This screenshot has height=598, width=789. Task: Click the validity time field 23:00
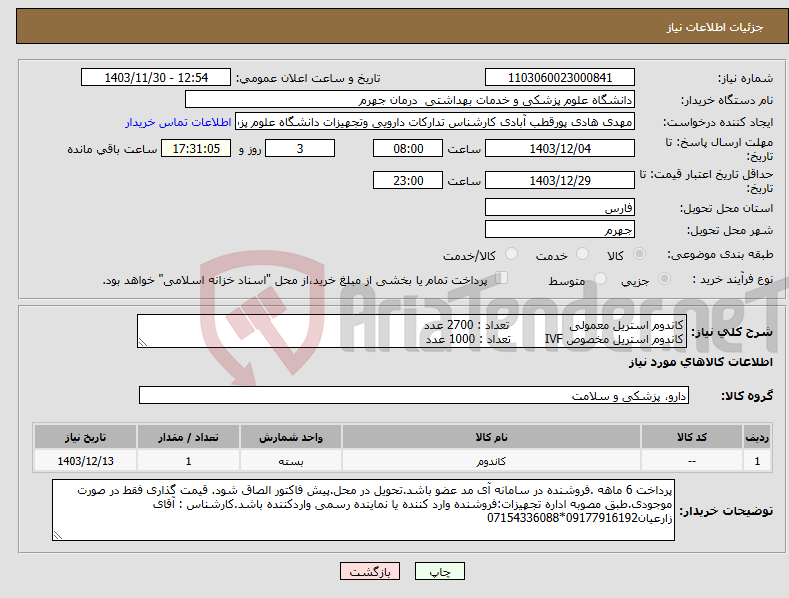point(408,180)
